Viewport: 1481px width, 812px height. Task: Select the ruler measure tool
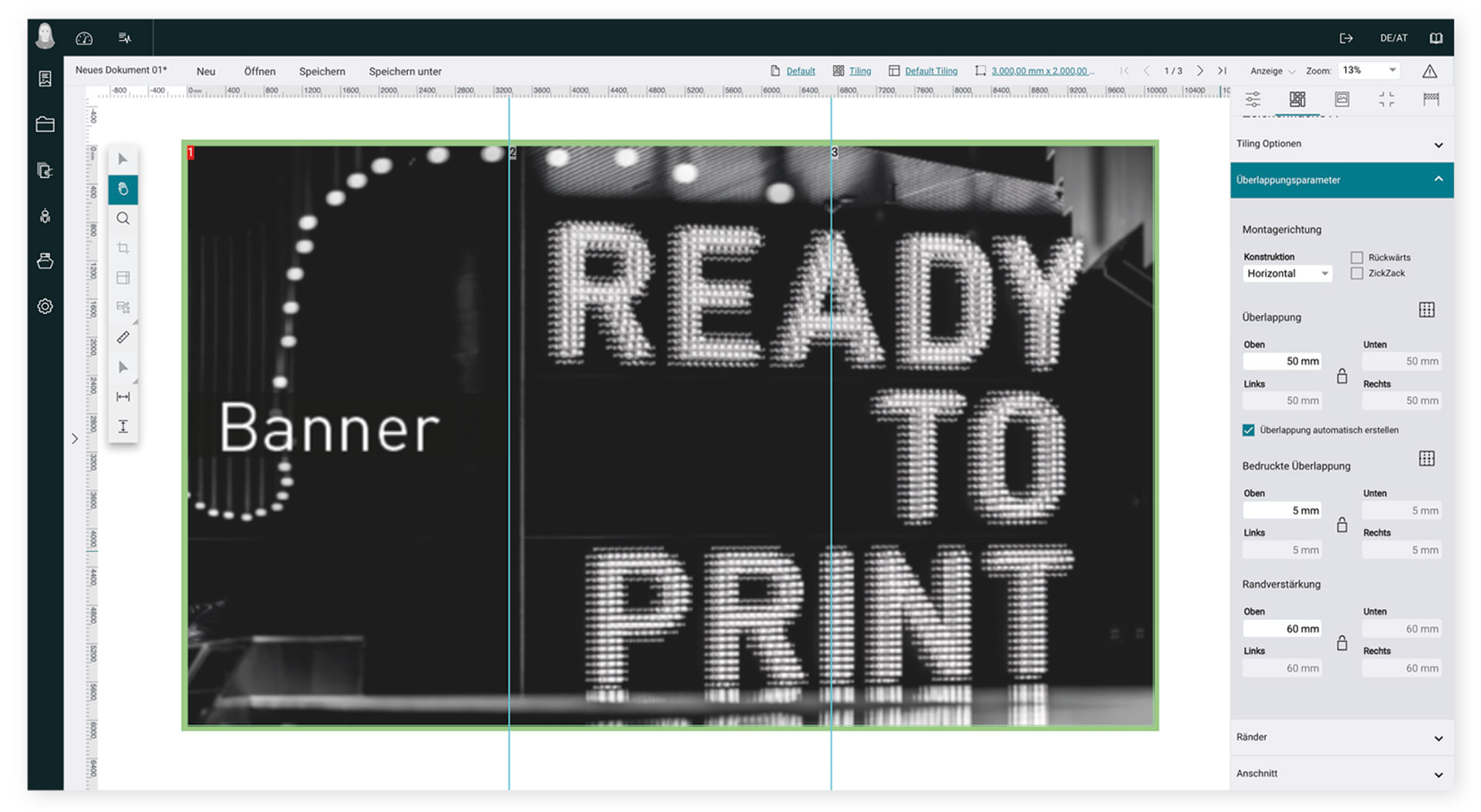pyautogui.click(x=123, y=337)
